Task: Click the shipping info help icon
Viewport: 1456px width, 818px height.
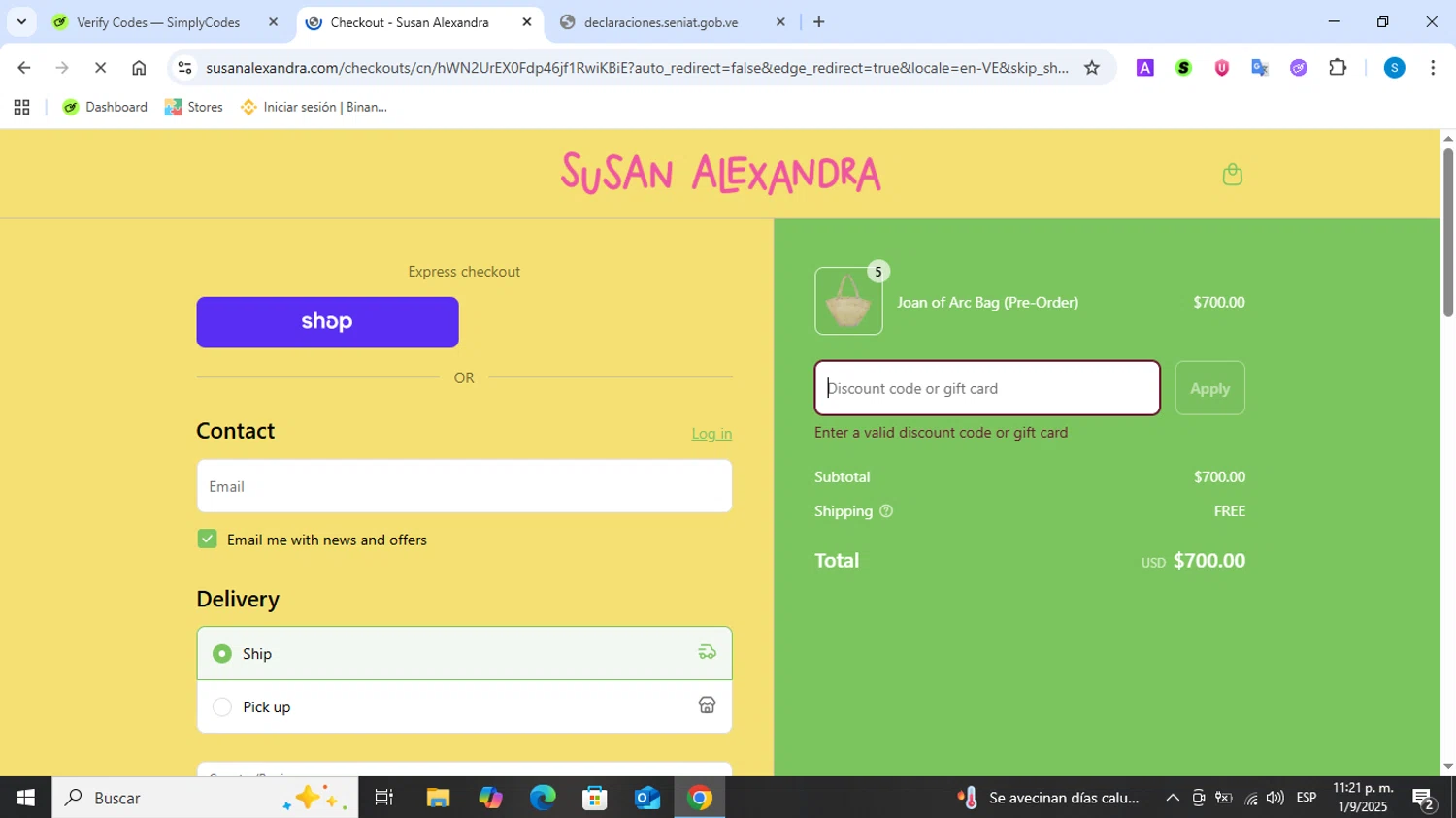Action: 886,511
